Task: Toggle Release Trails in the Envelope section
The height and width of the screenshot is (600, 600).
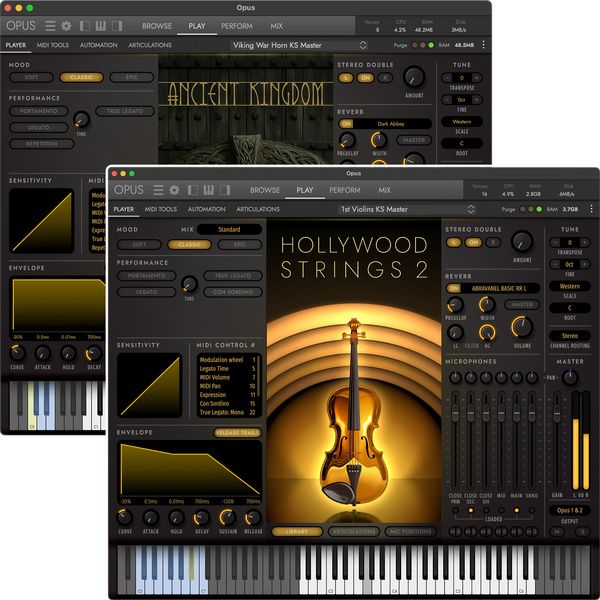Action: pyautogui.click(x=238, y=433)
